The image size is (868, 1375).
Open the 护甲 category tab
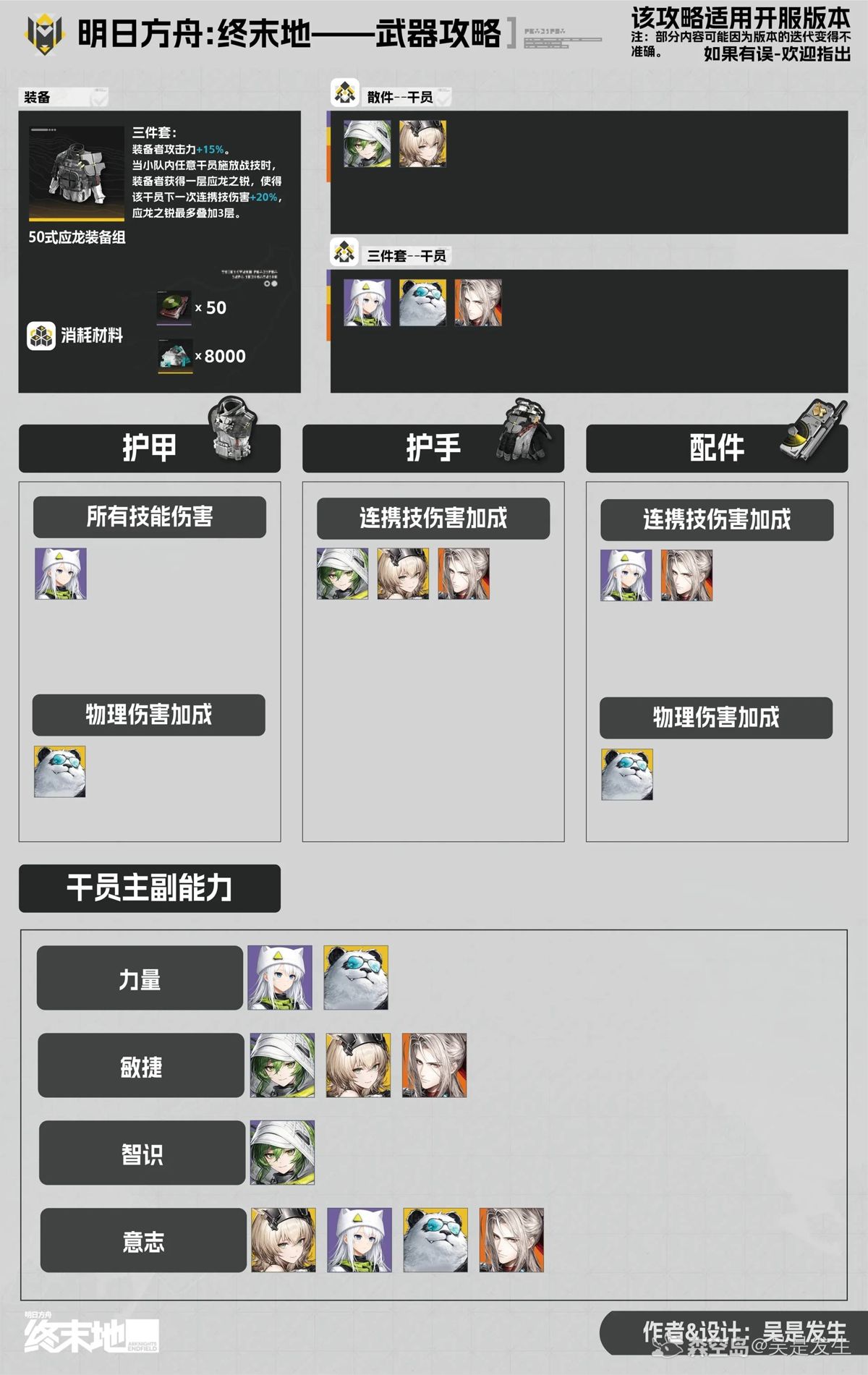pos(150,448)
